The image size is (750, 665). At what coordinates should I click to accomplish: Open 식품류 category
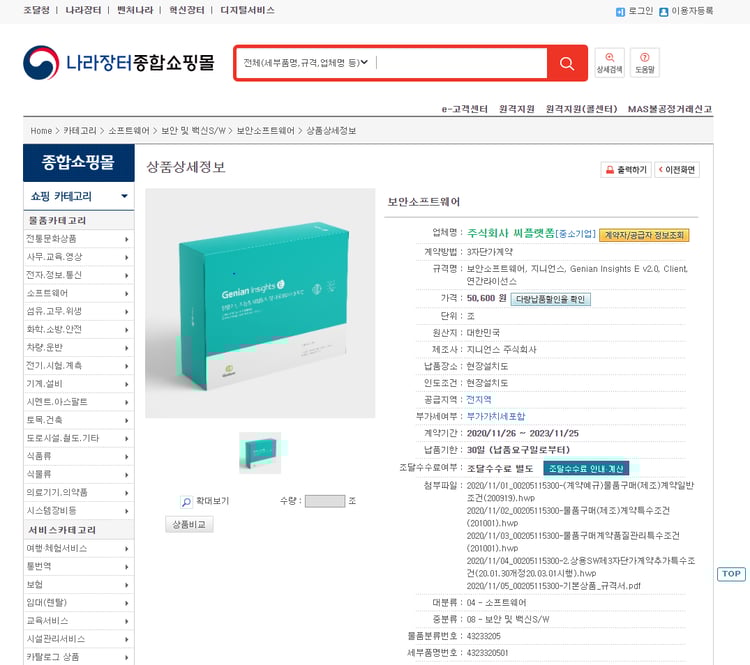(x=78, y=456)
